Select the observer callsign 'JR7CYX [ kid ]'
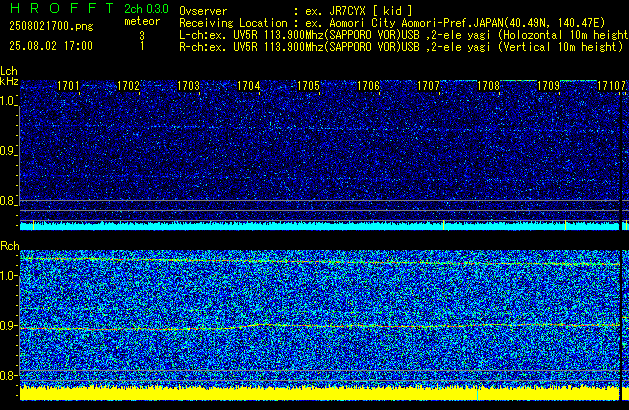 click(x=370, y=11)
